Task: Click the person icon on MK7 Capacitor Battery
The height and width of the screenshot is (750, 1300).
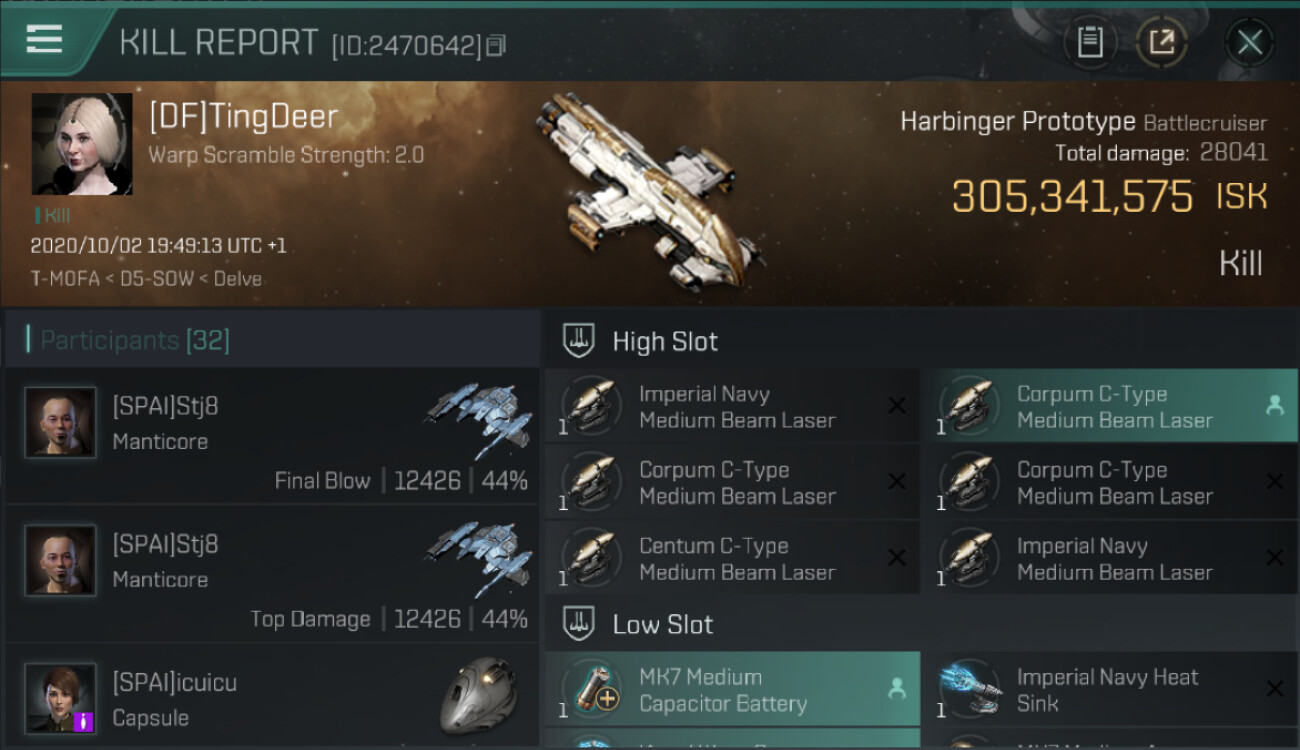Action: point(896,689)
